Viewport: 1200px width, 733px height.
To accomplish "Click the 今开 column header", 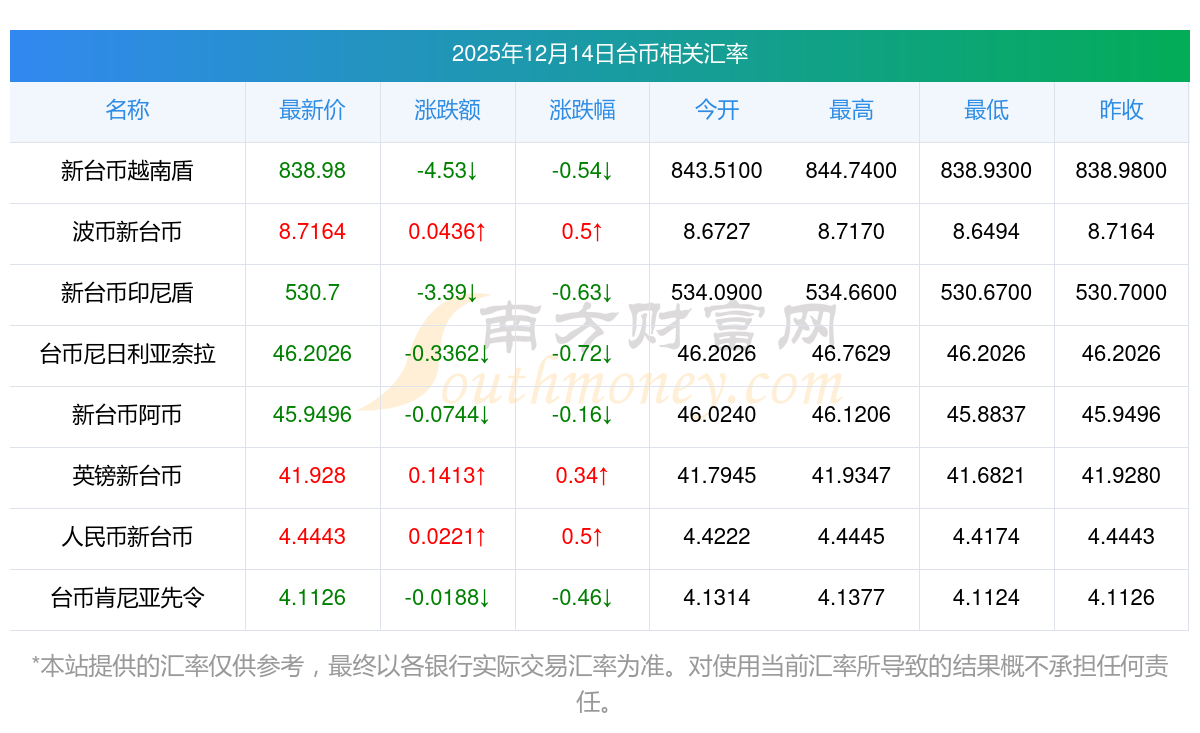I will (716, 111).
